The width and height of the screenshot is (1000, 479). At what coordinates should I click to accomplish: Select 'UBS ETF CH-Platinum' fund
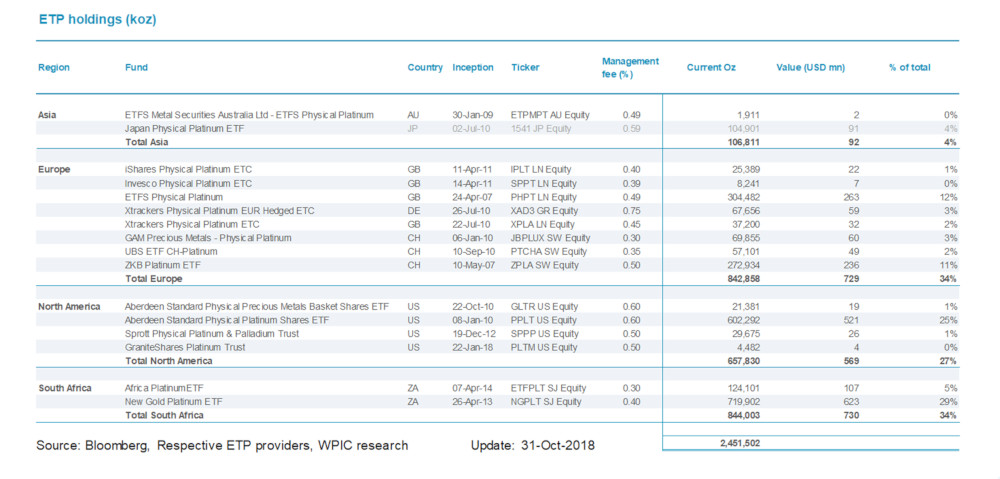click(171, 251)
